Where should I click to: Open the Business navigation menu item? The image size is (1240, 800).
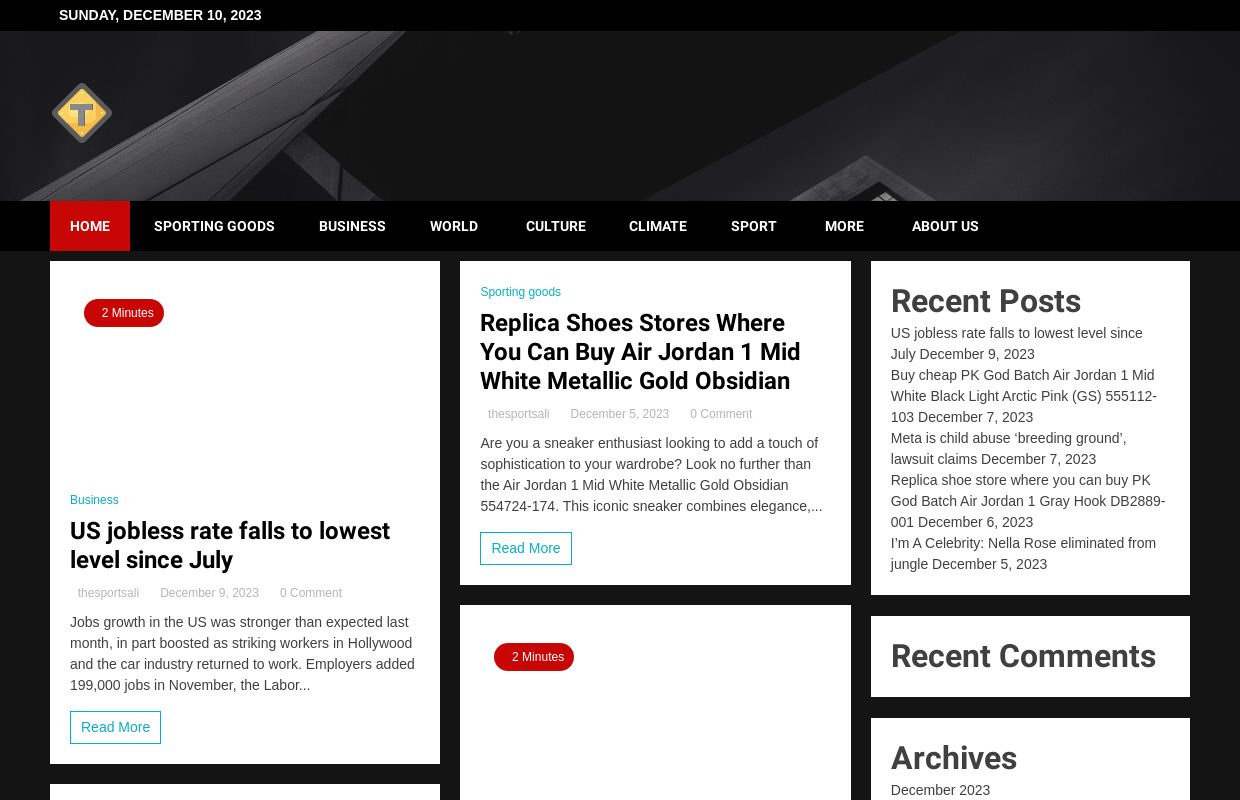click(x=352, y=226)
